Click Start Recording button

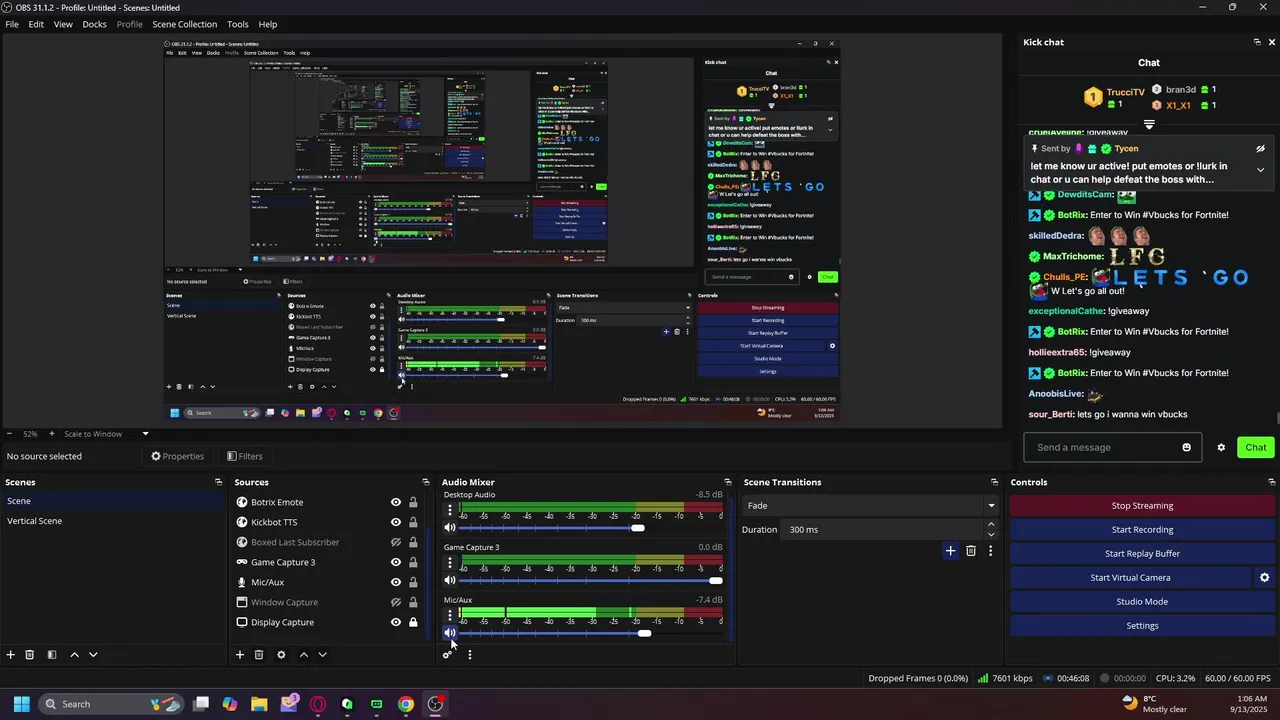tap(1142, 530)
